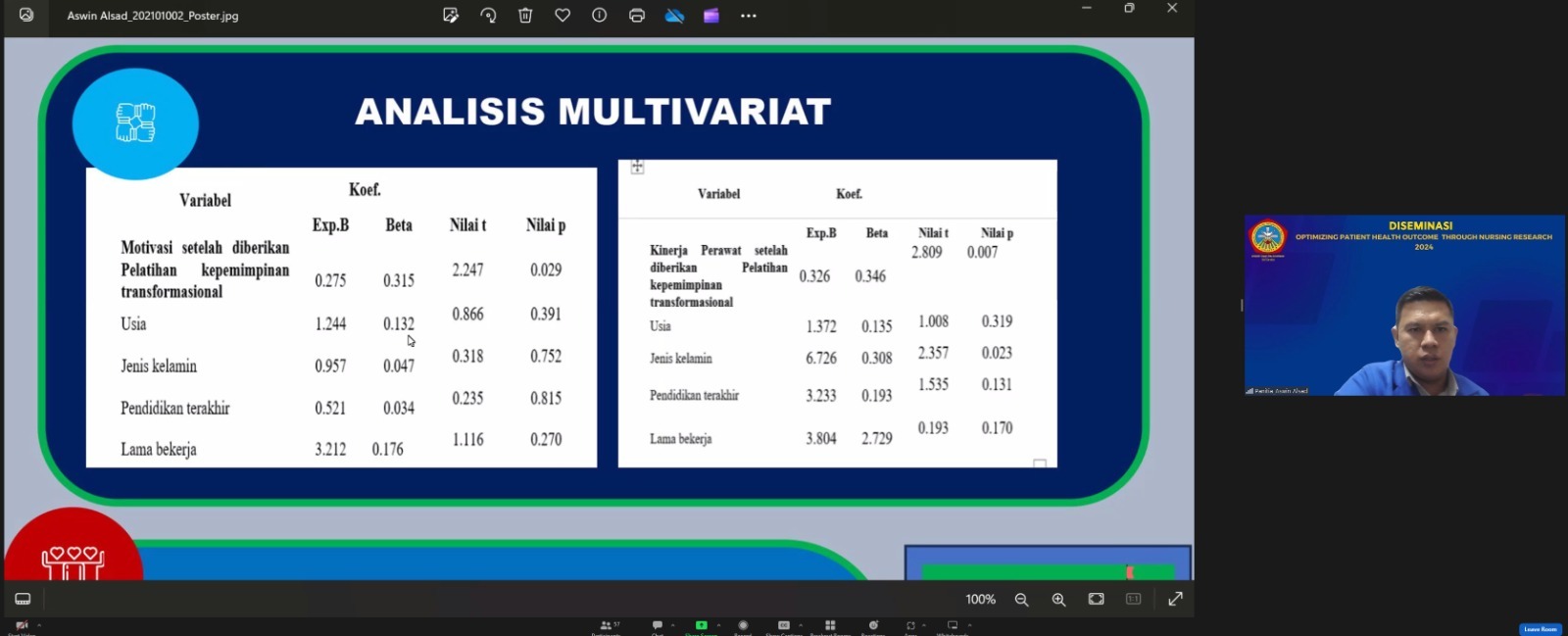Fit the image to the window
The width and height of the screenshot is (1568, 636).
pos(1096,599)
